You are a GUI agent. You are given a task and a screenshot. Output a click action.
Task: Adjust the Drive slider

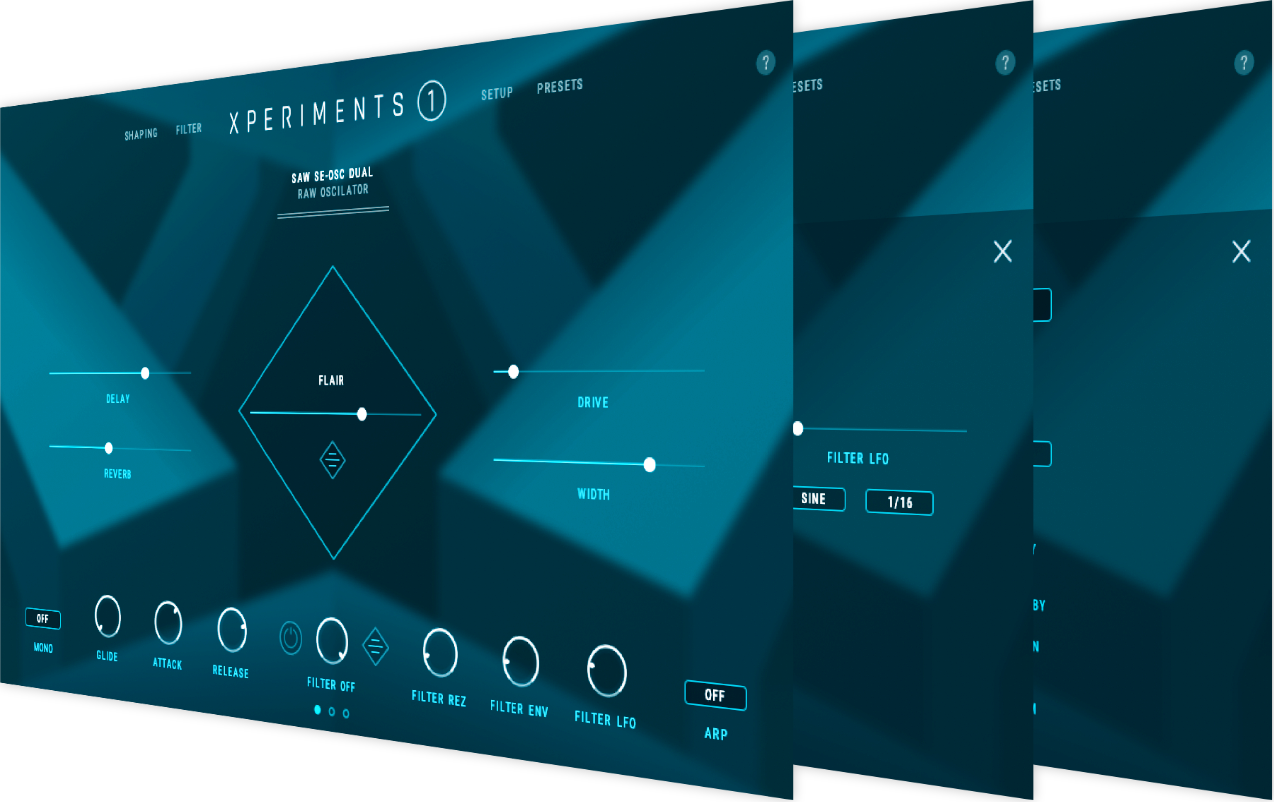click(x=599, y=371)
